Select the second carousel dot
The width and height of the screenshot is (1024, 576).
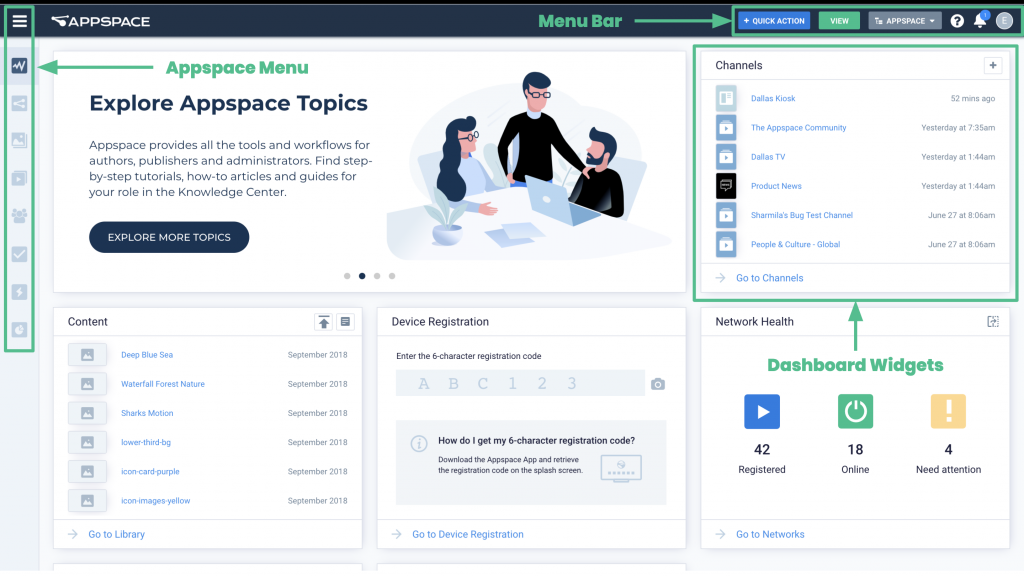click(362, 276)
